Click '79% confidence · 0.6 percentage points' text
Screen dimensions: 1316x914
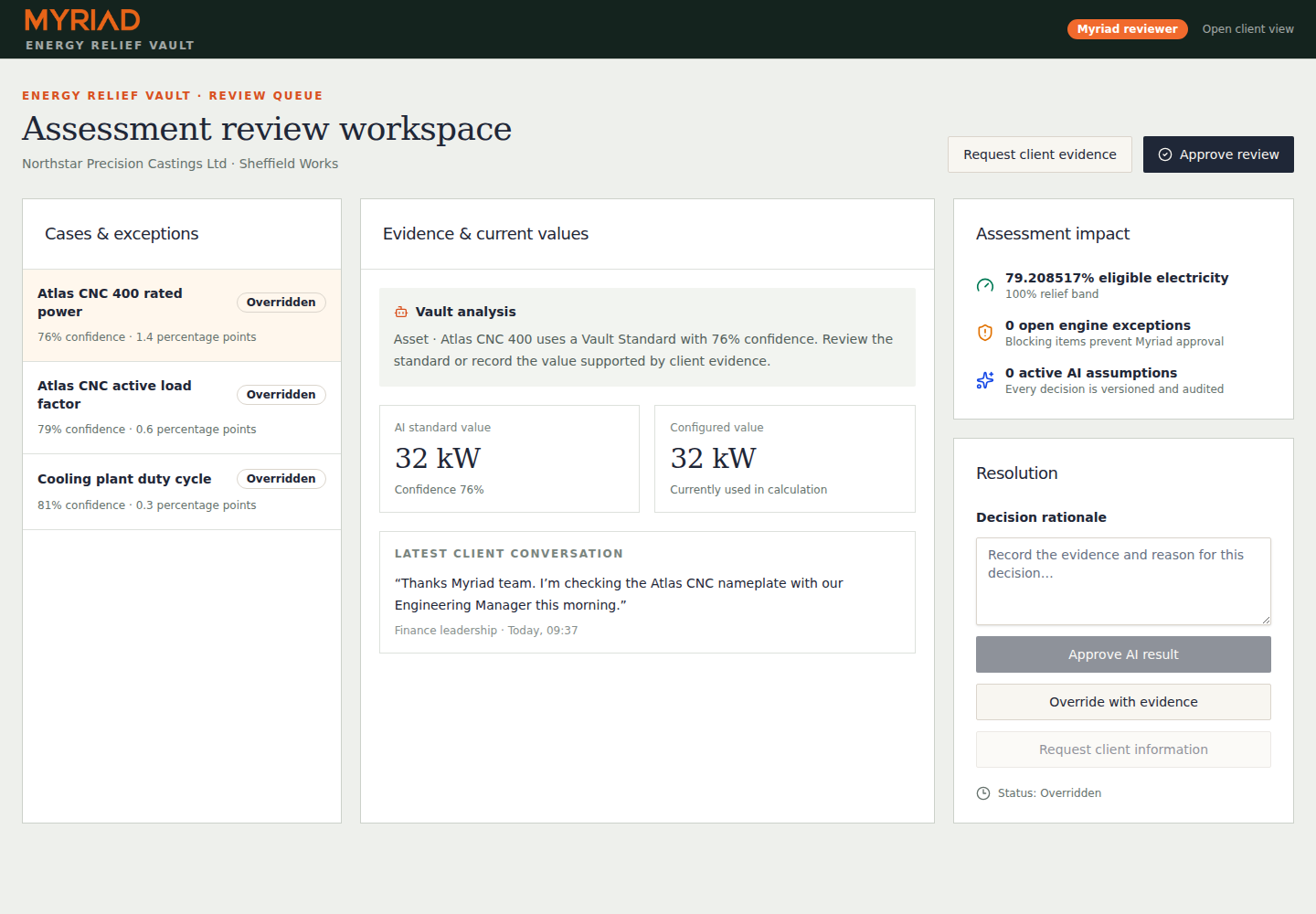pyautogui.click(x=147, y=430)
